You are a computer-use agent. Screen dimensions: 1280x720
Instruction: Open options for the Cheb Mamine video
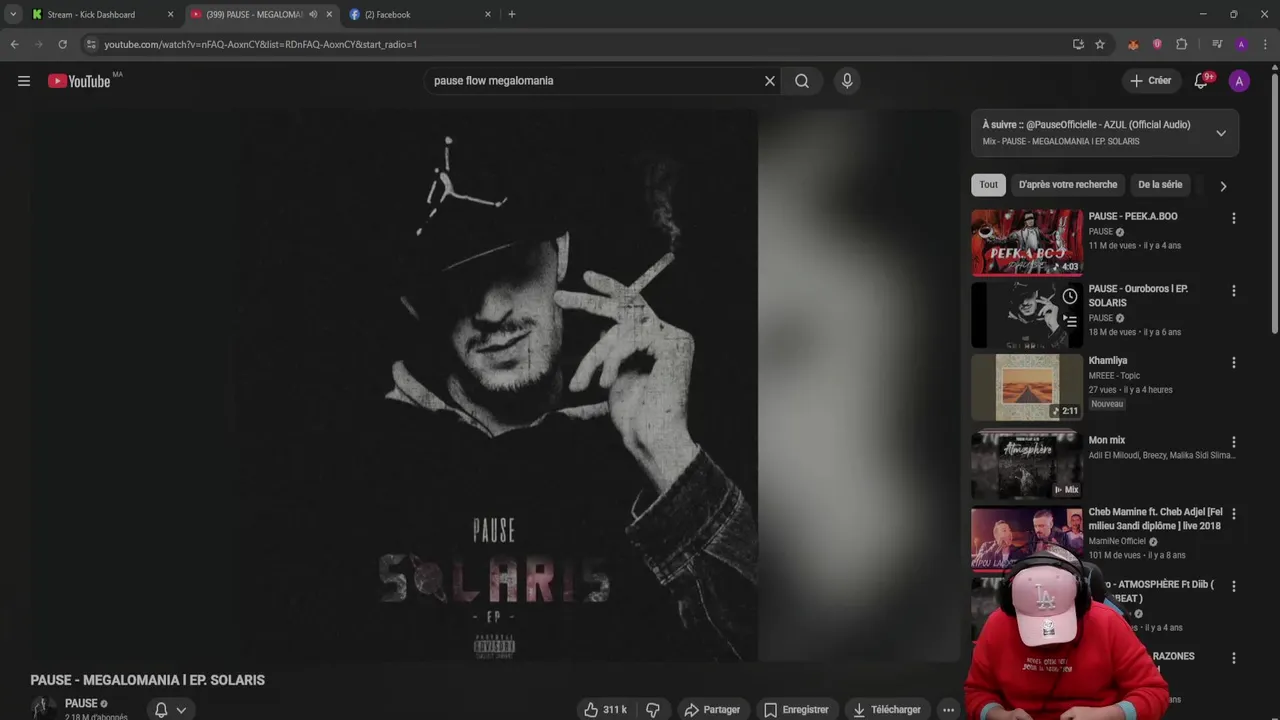(1234, 514)
